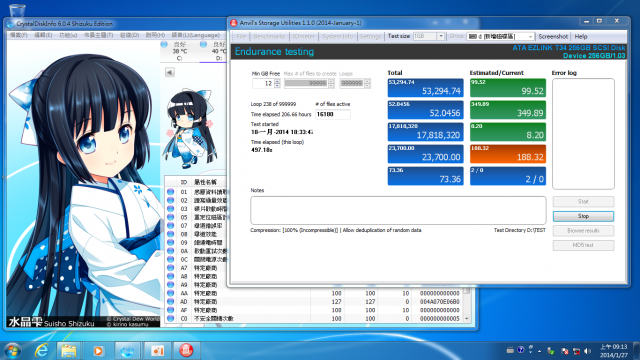The width and height of the screenshot is (640, 360).
Task: Click the Min GB Free value field
Action: click(x=263, y=83)
